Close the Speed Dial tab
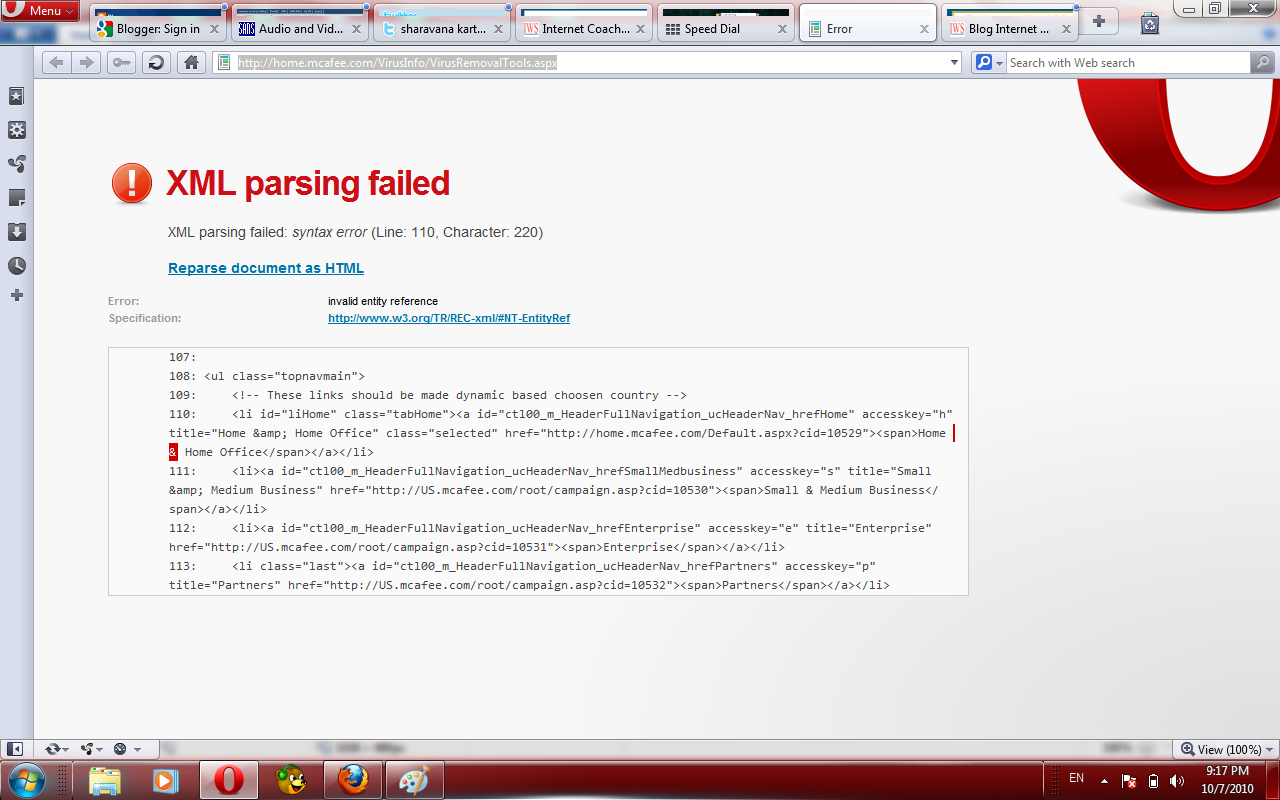The image size is (1280, 800). 782,29
